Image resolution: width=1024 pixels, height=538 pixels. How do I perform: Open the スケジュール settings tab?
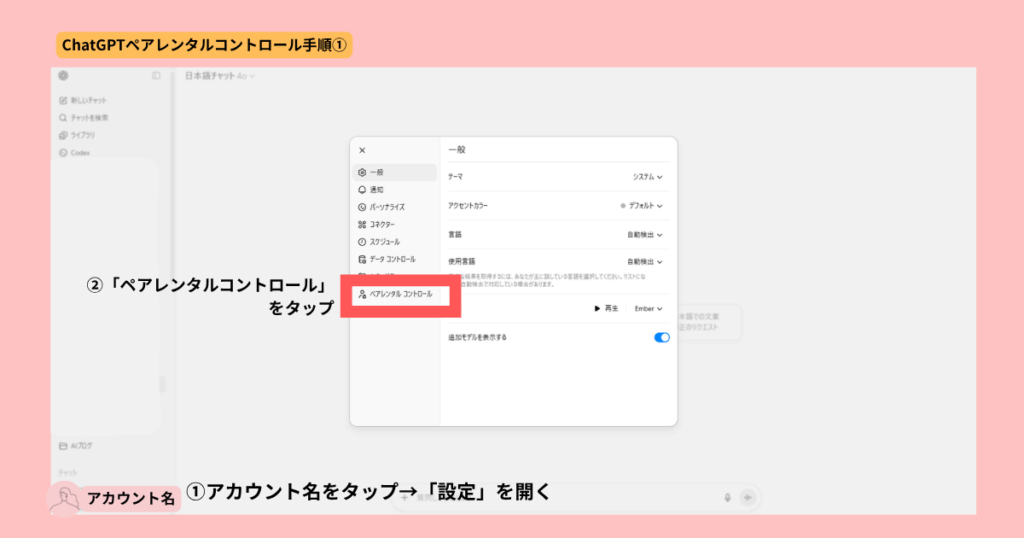point(394,242)
